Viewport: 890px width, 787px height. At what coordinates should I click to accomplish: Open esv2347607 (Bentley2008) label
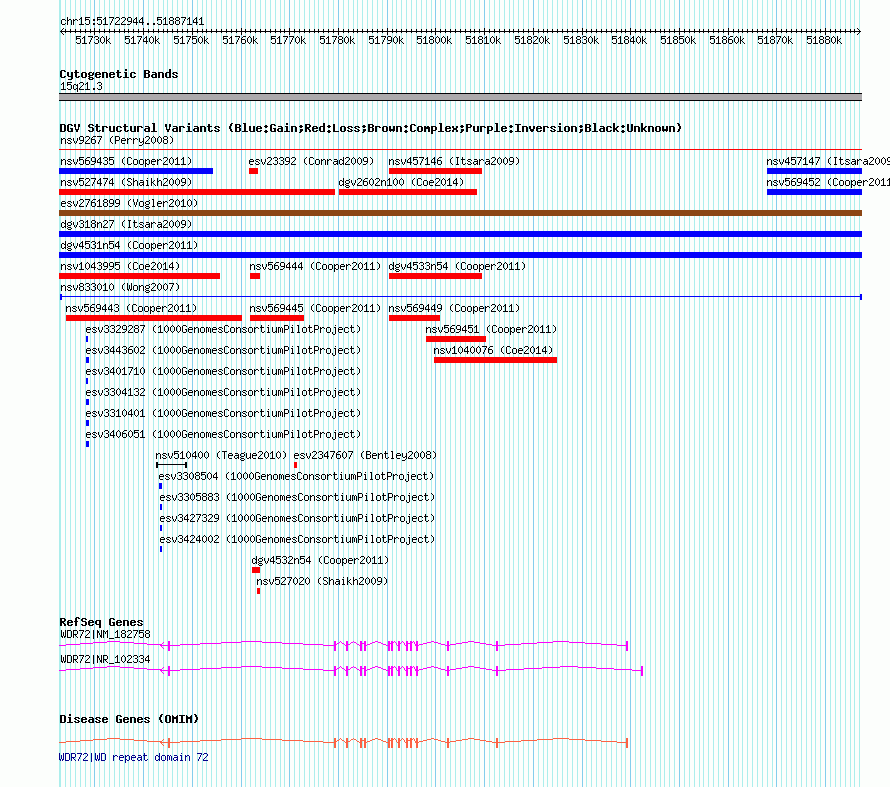pos(365,455)
